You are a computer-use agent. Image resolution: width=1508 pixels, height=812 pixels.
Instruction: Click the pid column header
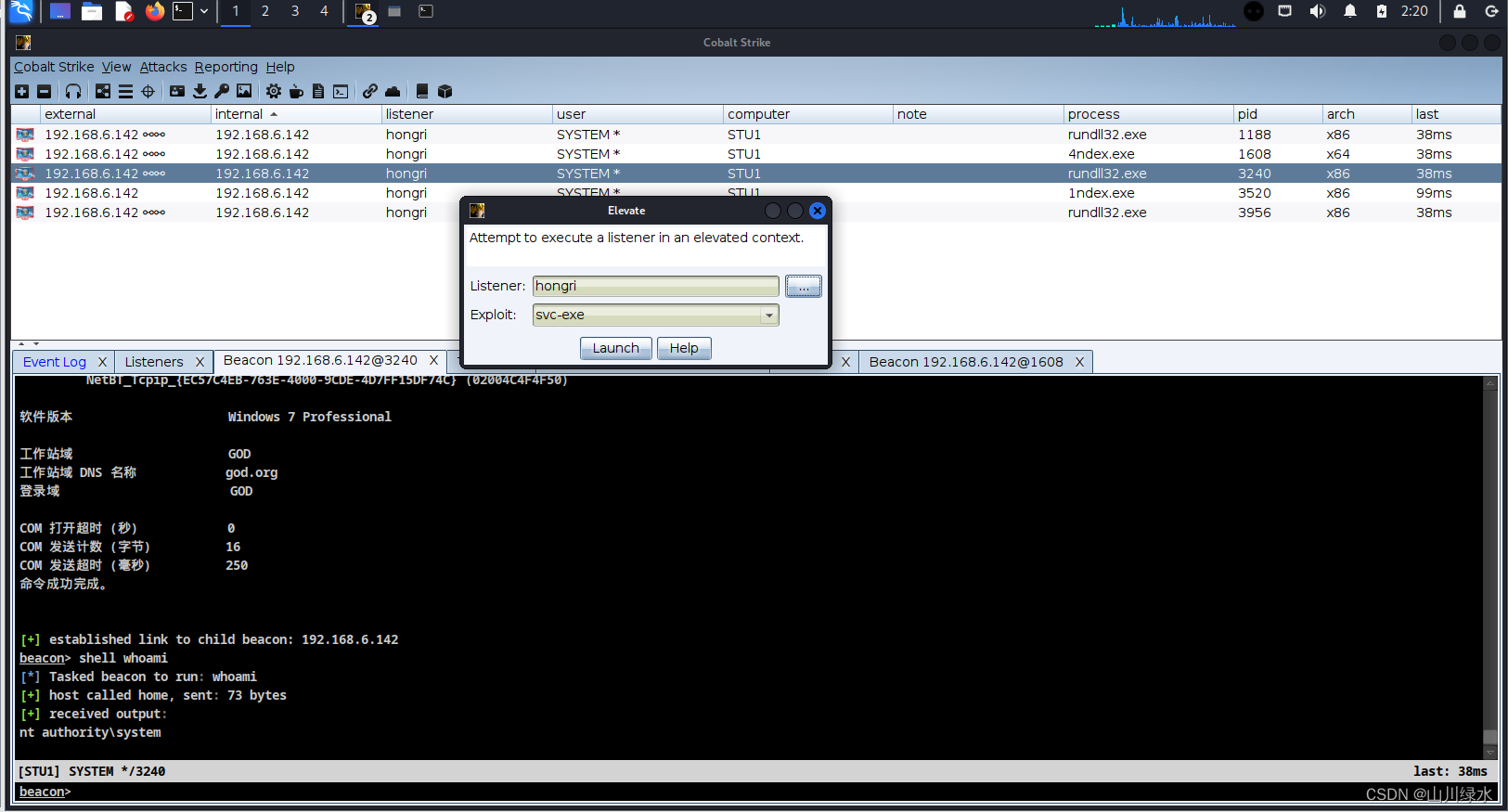pos(1278,114)
